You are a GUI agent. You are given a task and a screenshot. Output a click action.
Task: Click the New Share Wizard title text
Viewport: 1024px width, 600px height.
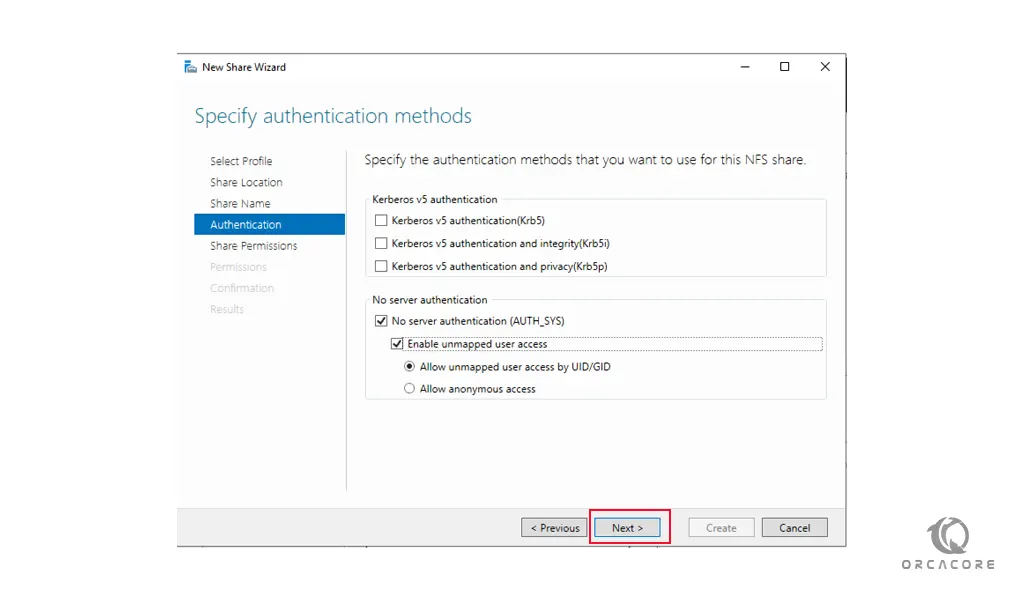pyautogui.click(x=244, y=67)
